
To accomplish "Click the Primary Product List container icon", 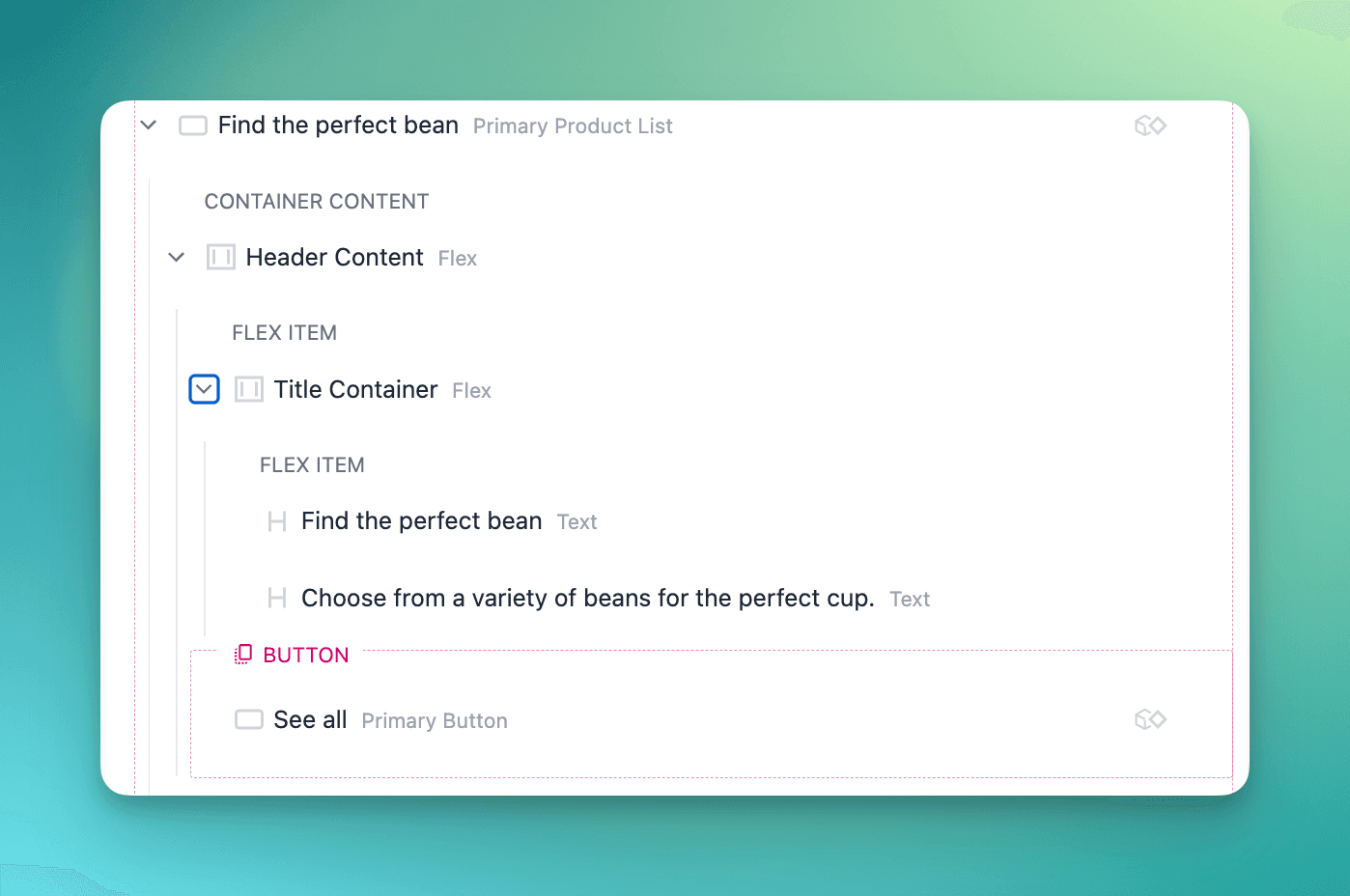I will [193, 126].
